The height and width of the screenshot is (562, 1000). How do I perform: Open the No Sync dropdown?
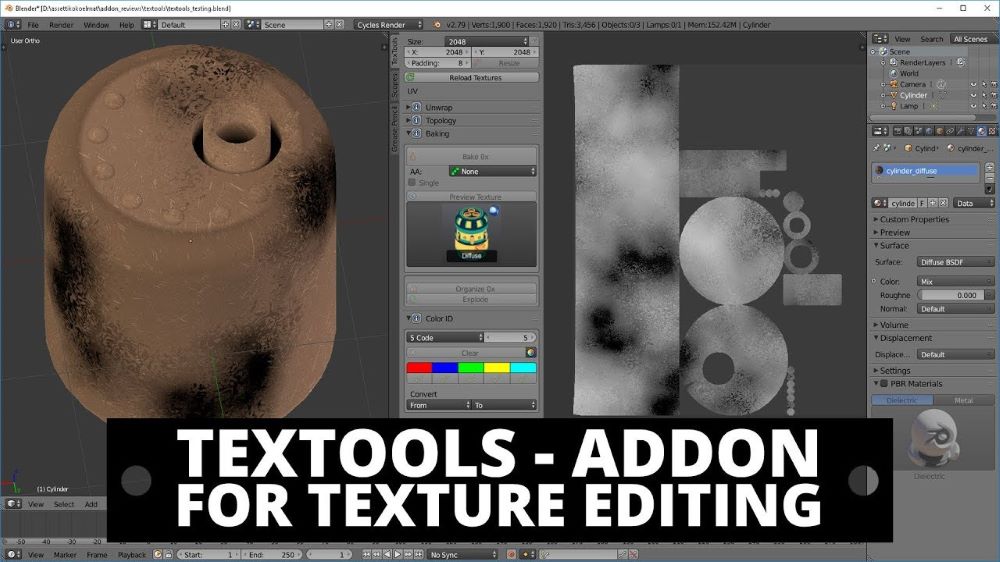pos(463,555)
